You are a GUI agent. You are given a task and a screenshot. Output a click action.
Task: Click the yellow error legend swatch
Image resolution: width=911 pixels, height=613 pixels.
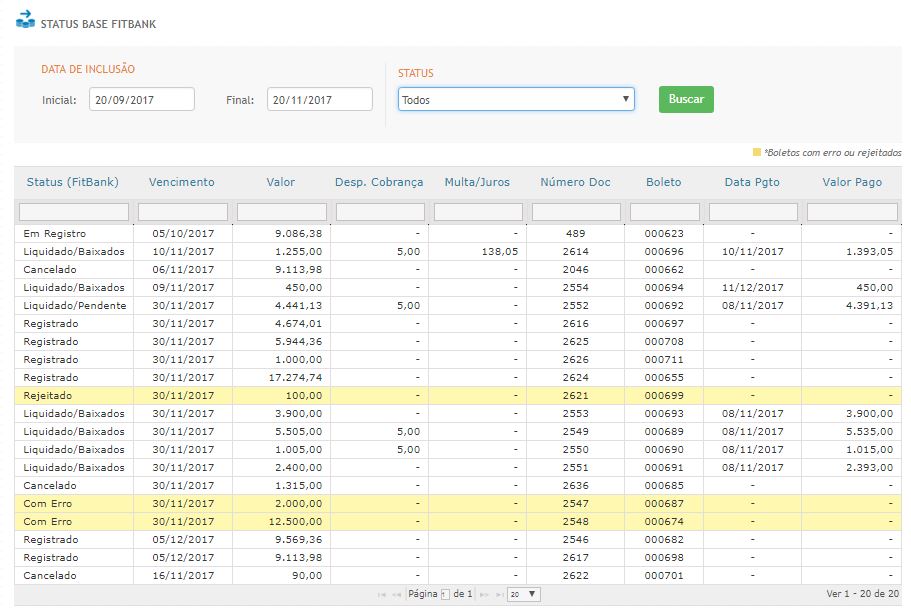(757, 153)
